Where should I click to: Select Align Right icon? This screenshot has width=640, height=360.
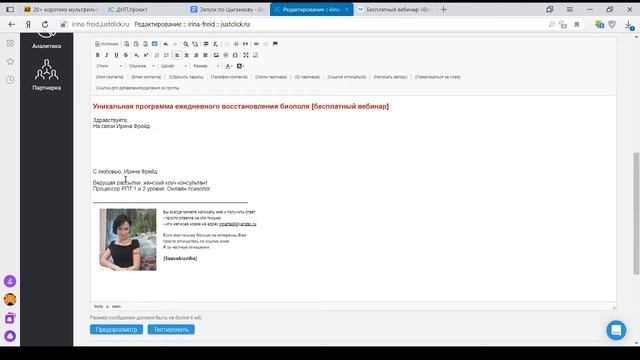pos(196,55)
